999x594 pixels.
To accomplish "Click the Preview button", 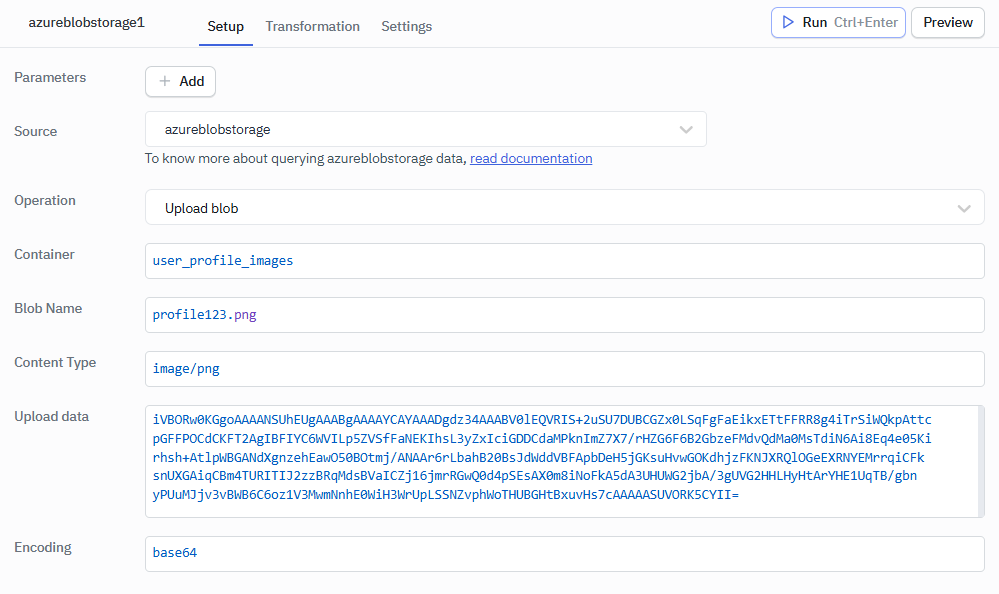I will coord(946,22).
